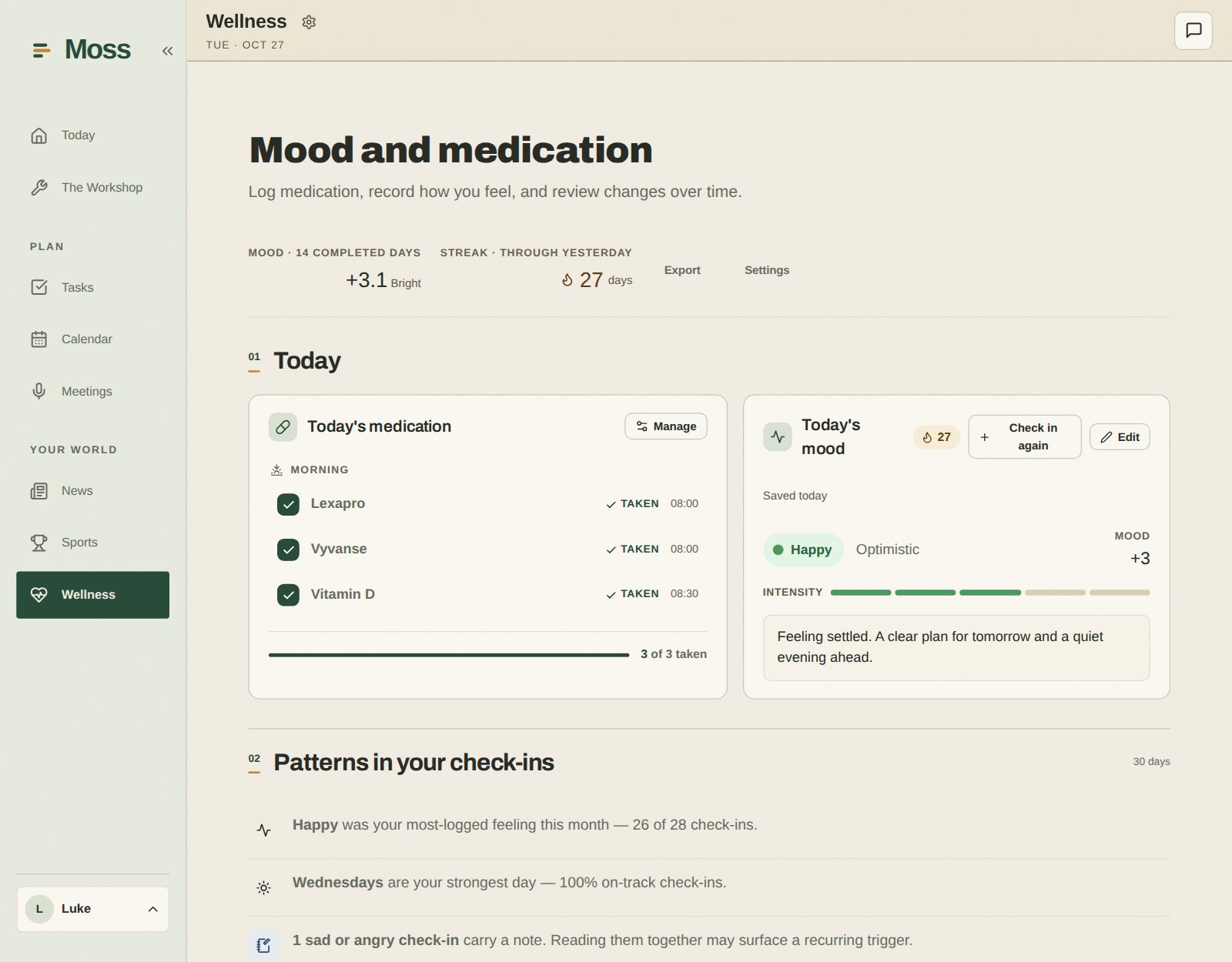Image resolution: width=1232 pixels, height=962 pixels.
Task: Click the 30 days range label
Action: coord(1151,762)
